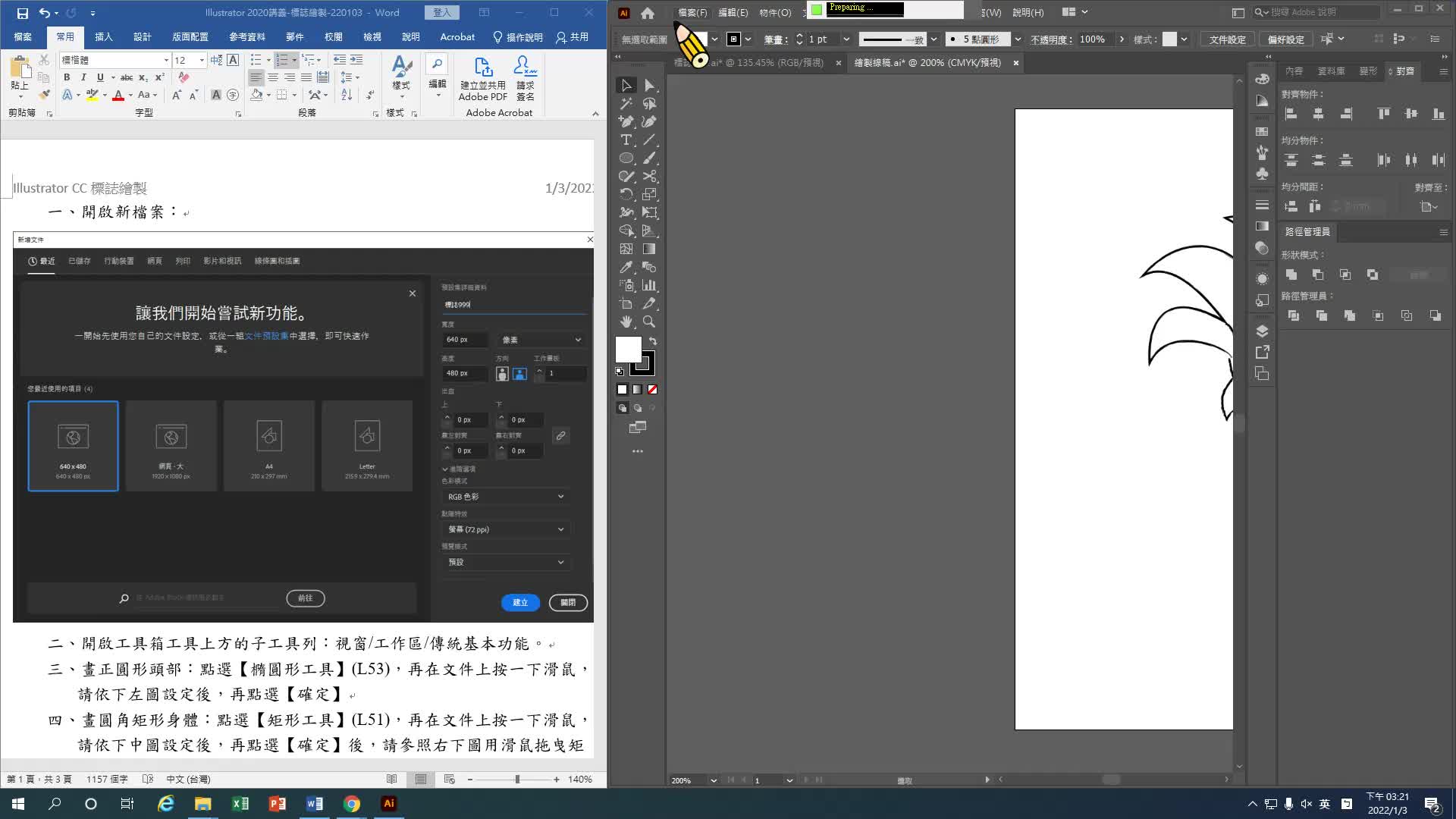
Task: Switch to the 變形 panel tab
Action: tap(1368, 71)
